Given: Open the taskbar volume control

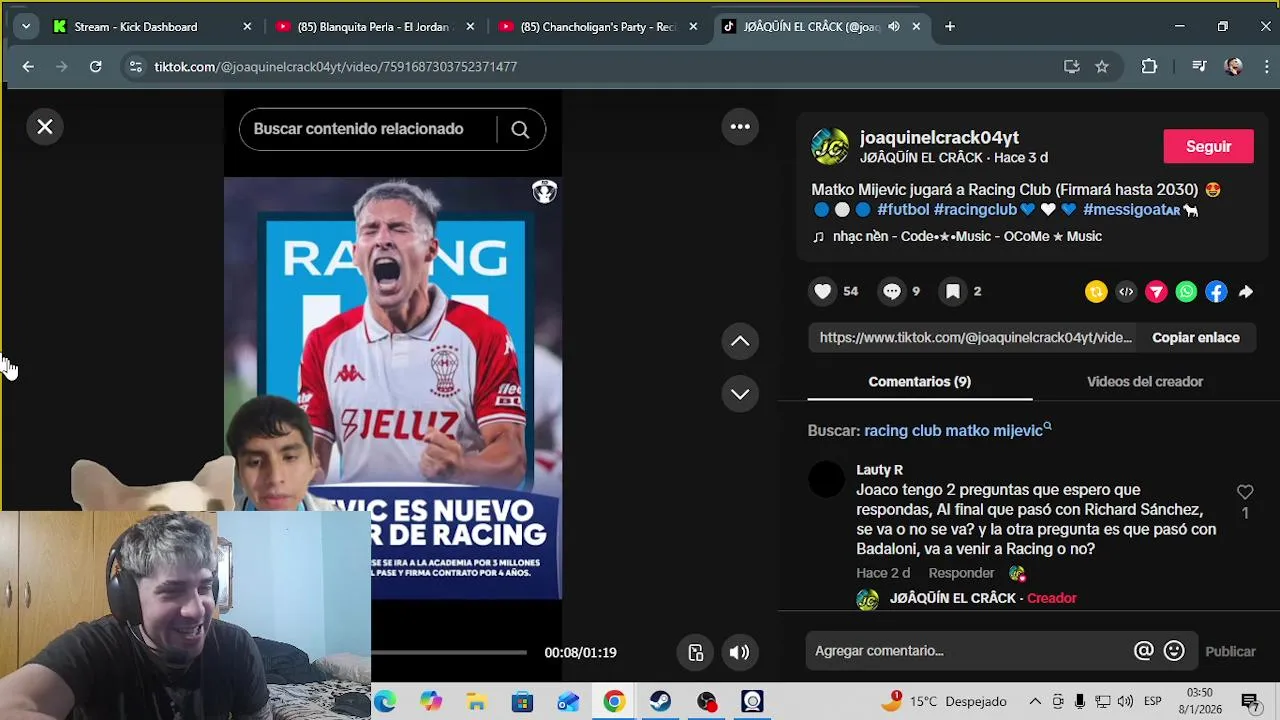Looking at the screenshot, I should [1125, 702].
